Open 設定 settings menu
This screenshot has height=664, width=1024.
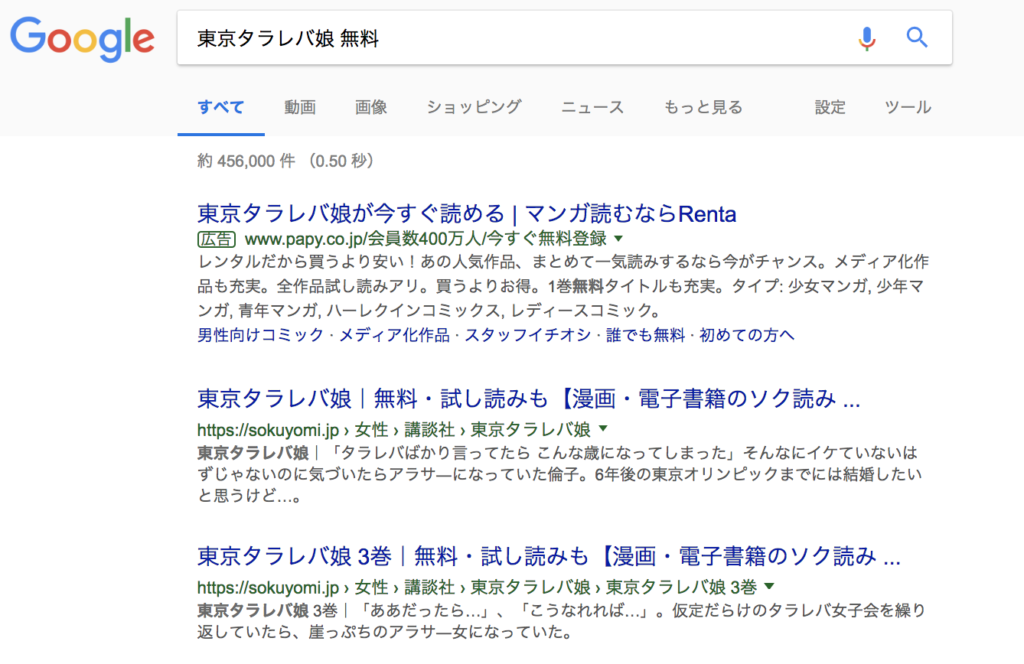(x=830, y=107)
